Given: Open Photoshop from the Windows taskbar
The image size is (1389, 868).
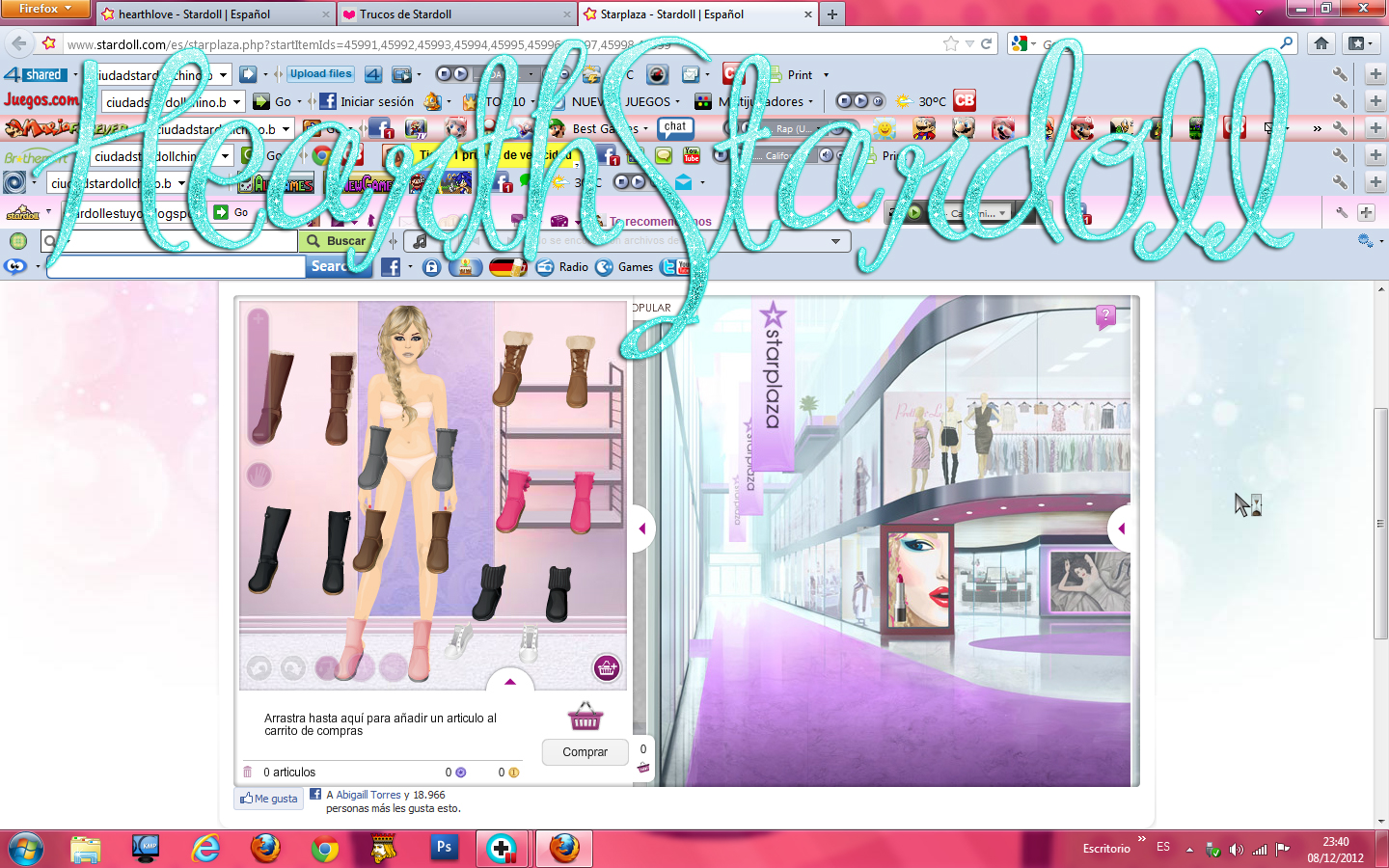Looking at the screenshot, I should pos(444,848).
